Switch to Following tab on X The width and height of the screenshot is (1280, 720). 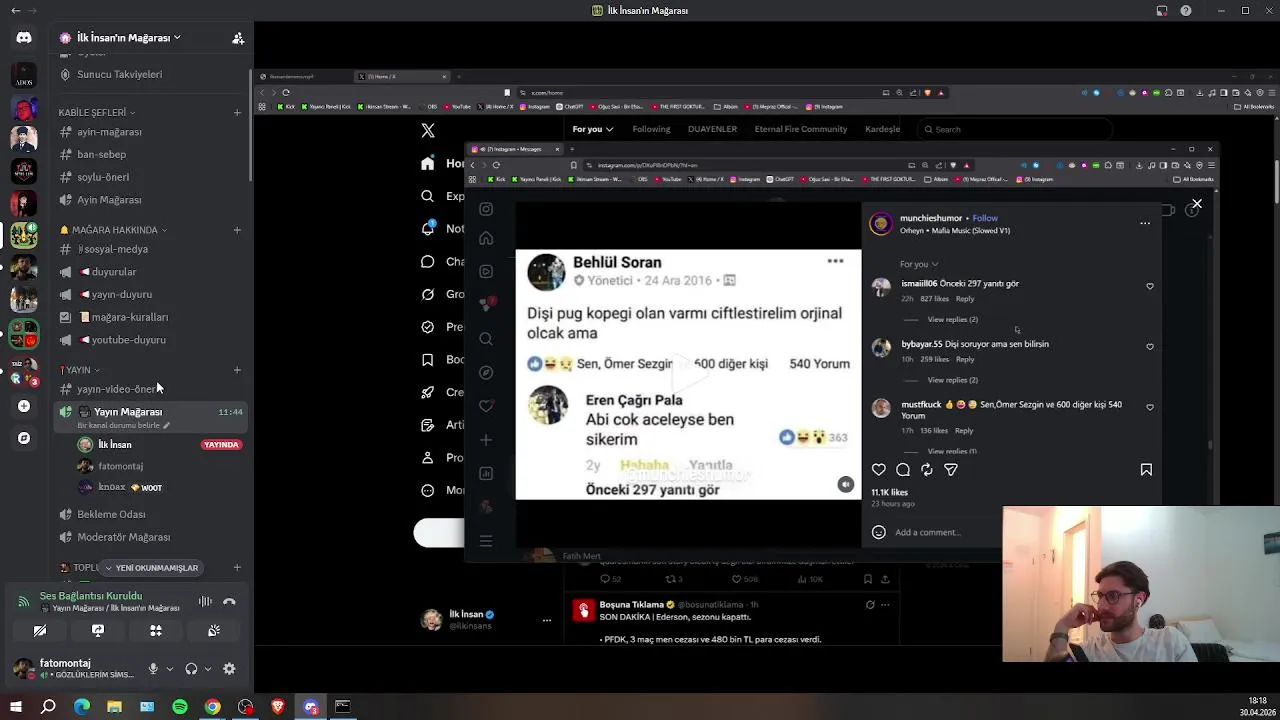651,129
